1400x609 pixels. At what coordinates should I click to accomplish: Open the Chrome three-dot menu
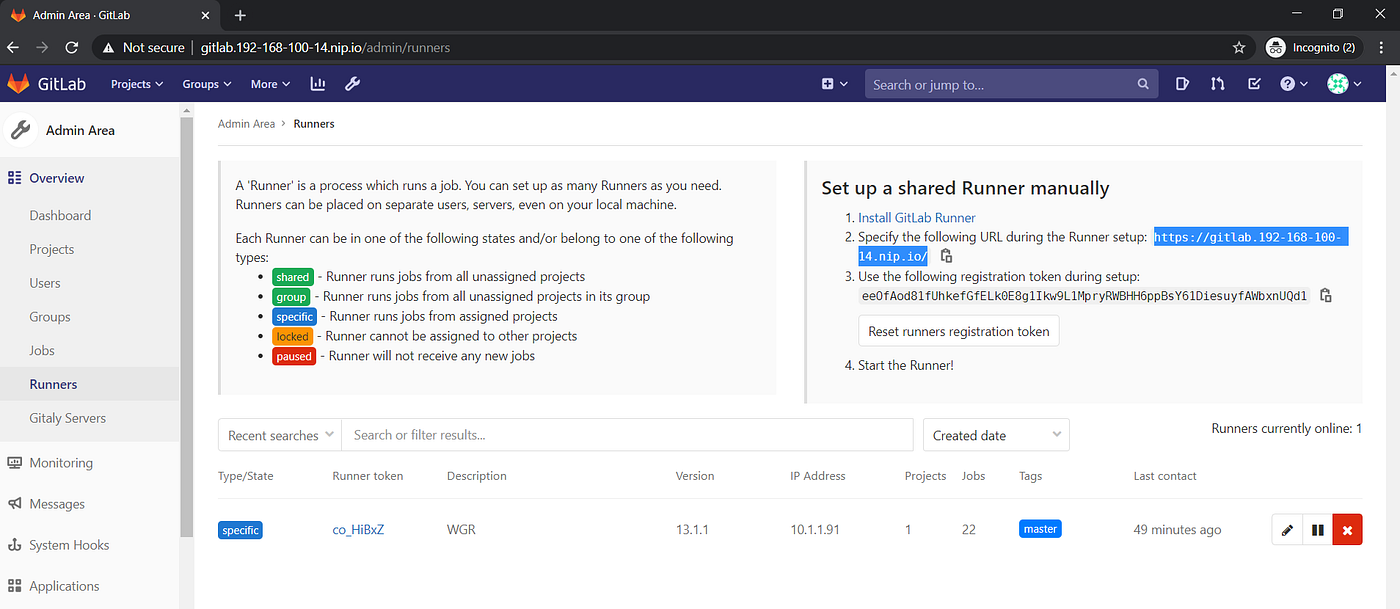coord(1383,47)
